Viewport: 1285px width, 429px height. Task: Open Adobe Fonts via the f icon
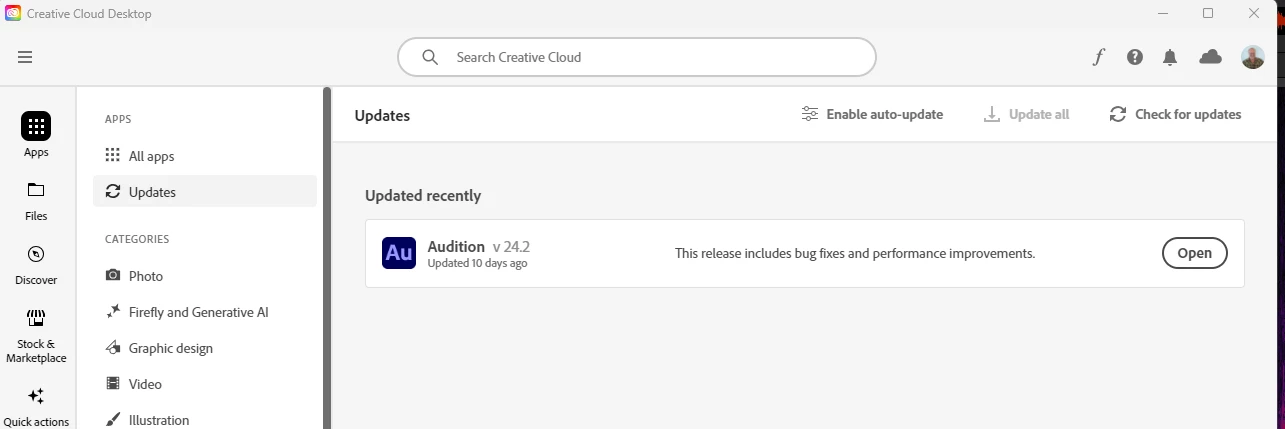coord(1098,57)
